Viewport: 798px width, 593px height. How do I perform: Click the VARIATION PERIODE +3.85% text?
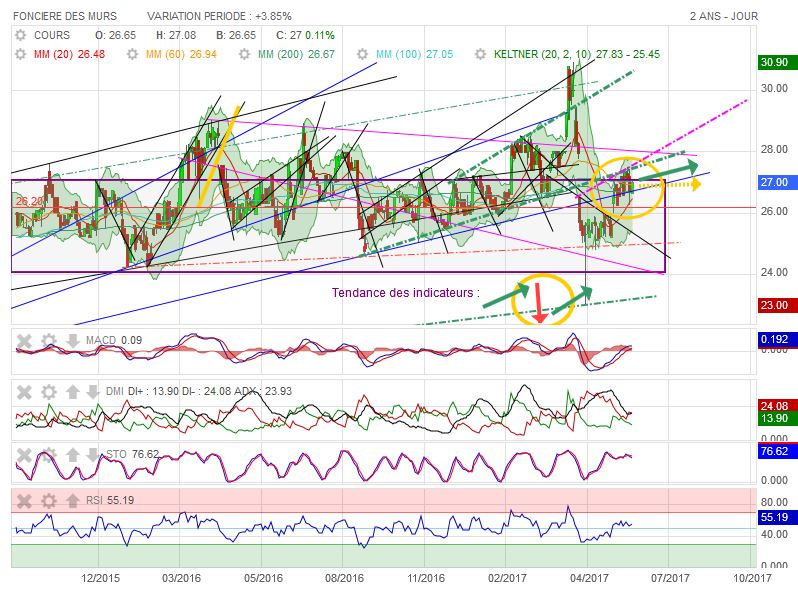coord(219,16)
